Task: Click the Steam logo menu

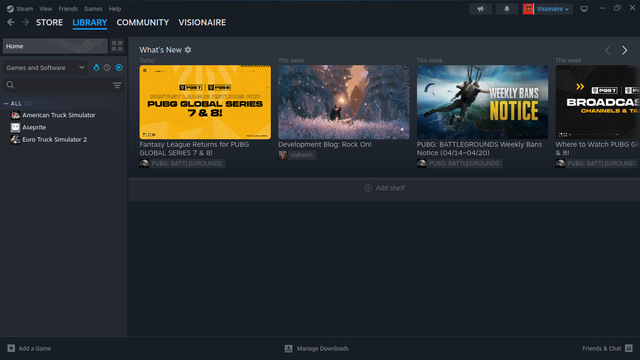Action: 19,9
